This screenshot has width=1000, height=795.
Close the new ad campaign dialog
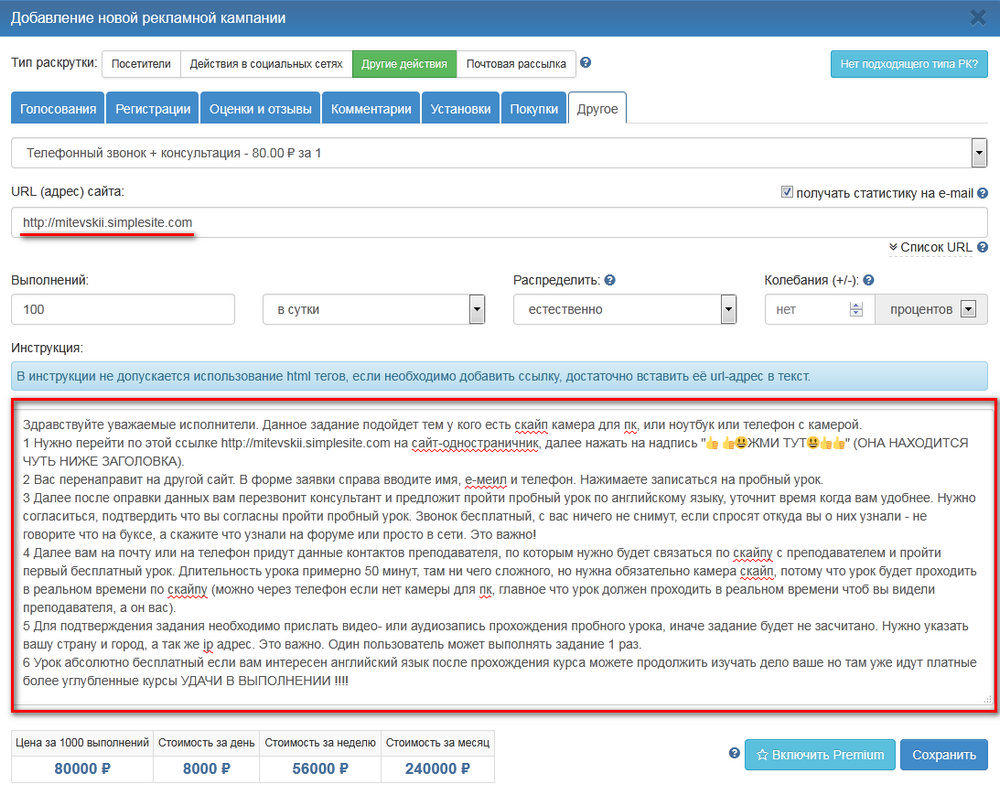coord(978,17)
